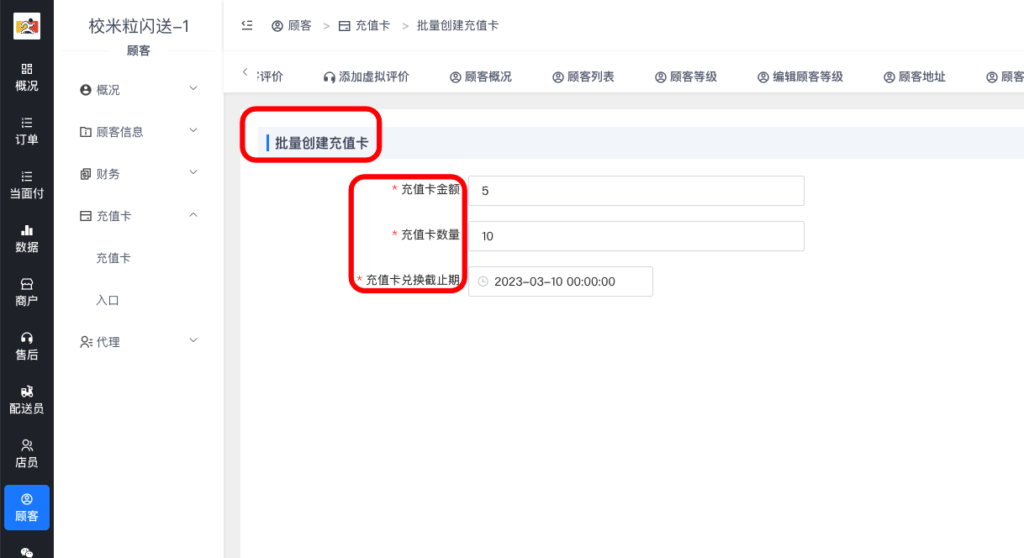Open 概况 in the dark sidebar
The width and height of the screenshot is (1024, 558).
pyautogui.click(x=27, y=78)
